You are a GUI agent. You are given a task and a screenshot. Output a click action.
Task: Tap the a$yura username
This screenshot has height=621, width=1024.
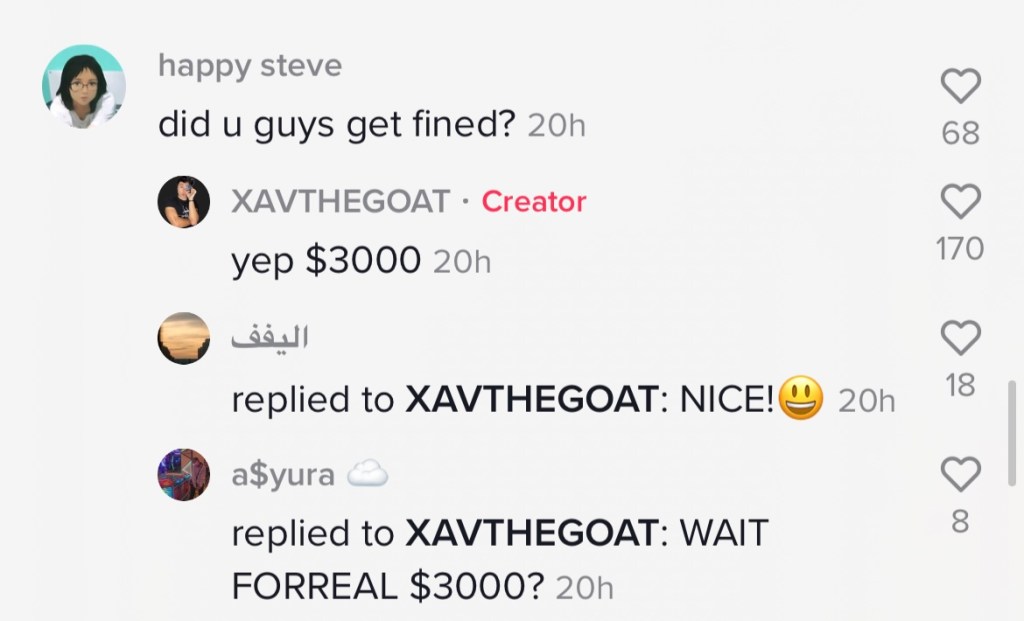point(283,475)
